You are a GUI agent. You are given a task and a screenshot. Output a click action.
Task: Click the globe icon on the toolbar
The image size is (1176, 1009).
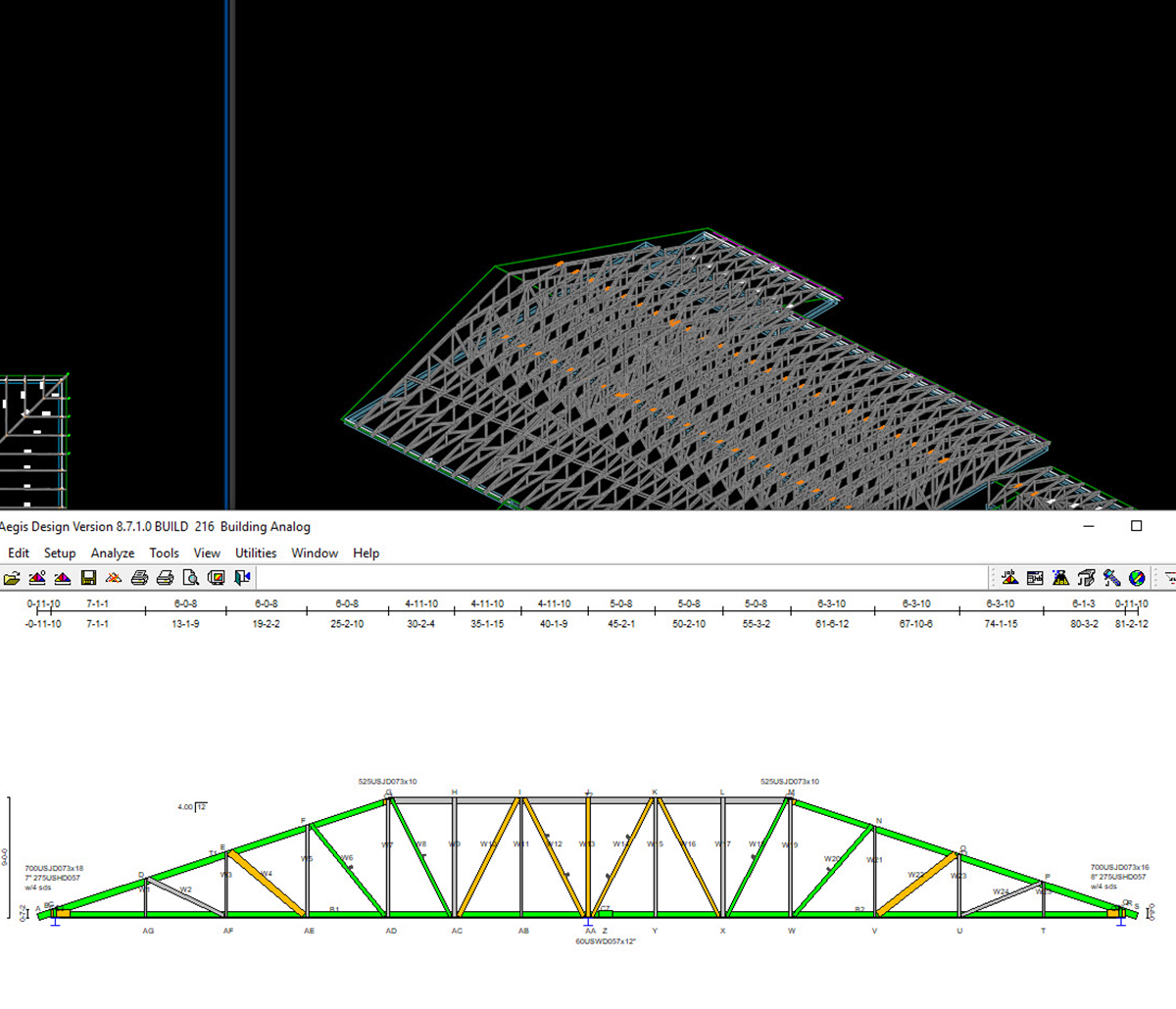click(x=1137, y=577)
